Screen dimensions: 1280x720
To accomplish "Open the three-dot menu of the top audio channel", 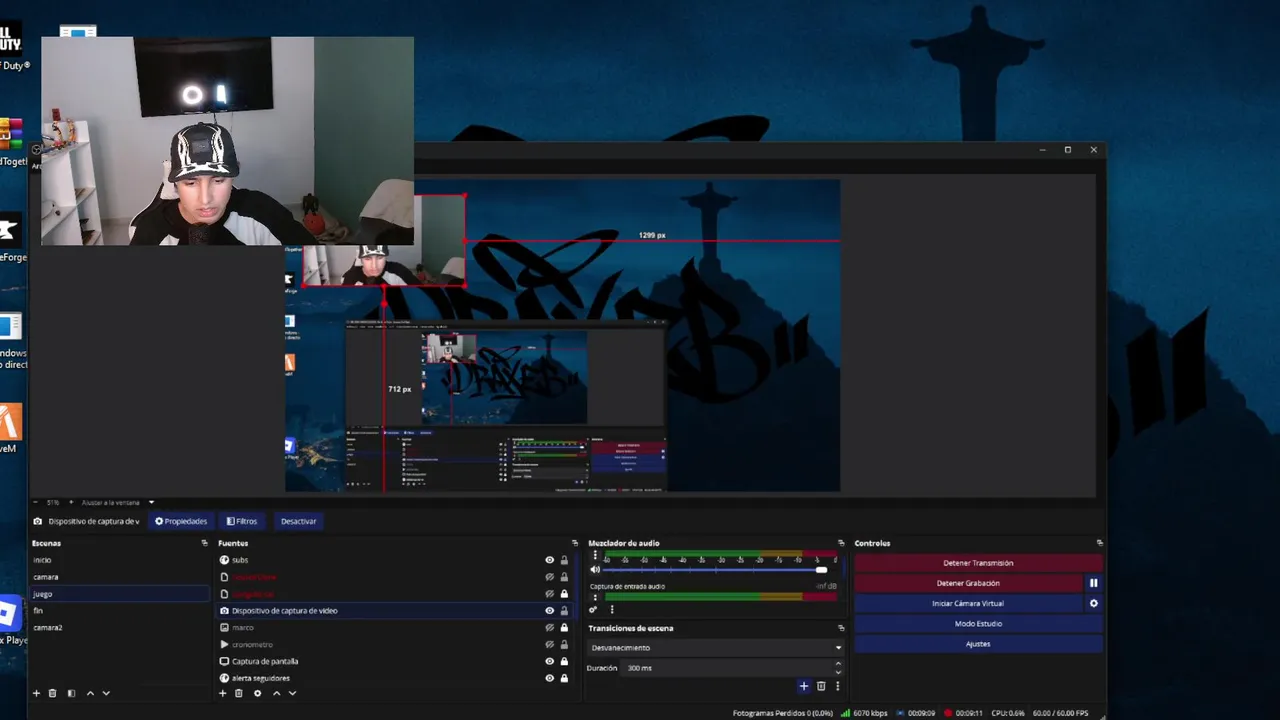I will coord(595,555).
